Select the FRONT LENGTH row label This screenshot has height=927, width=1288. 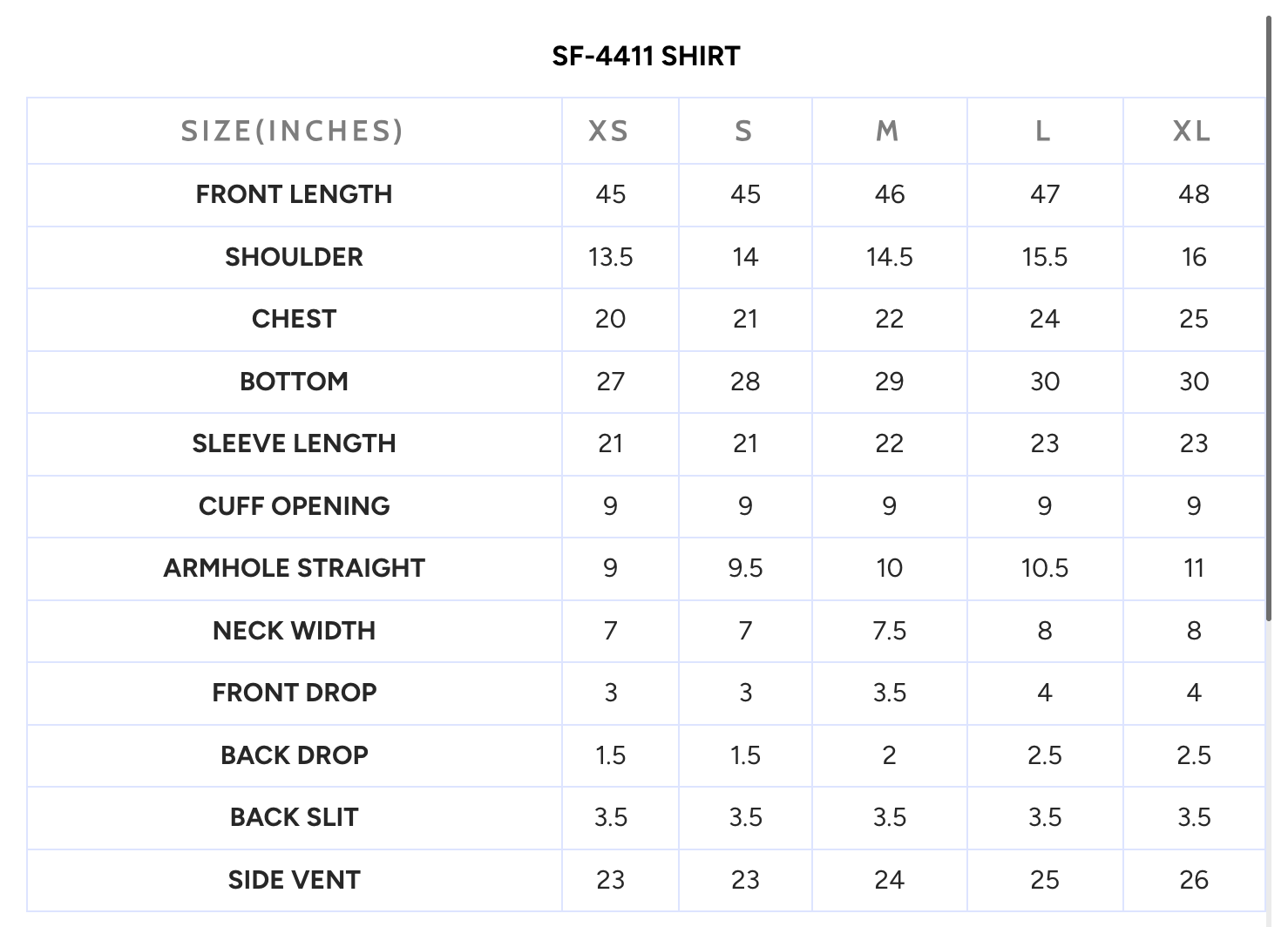[x=294, y=194]
